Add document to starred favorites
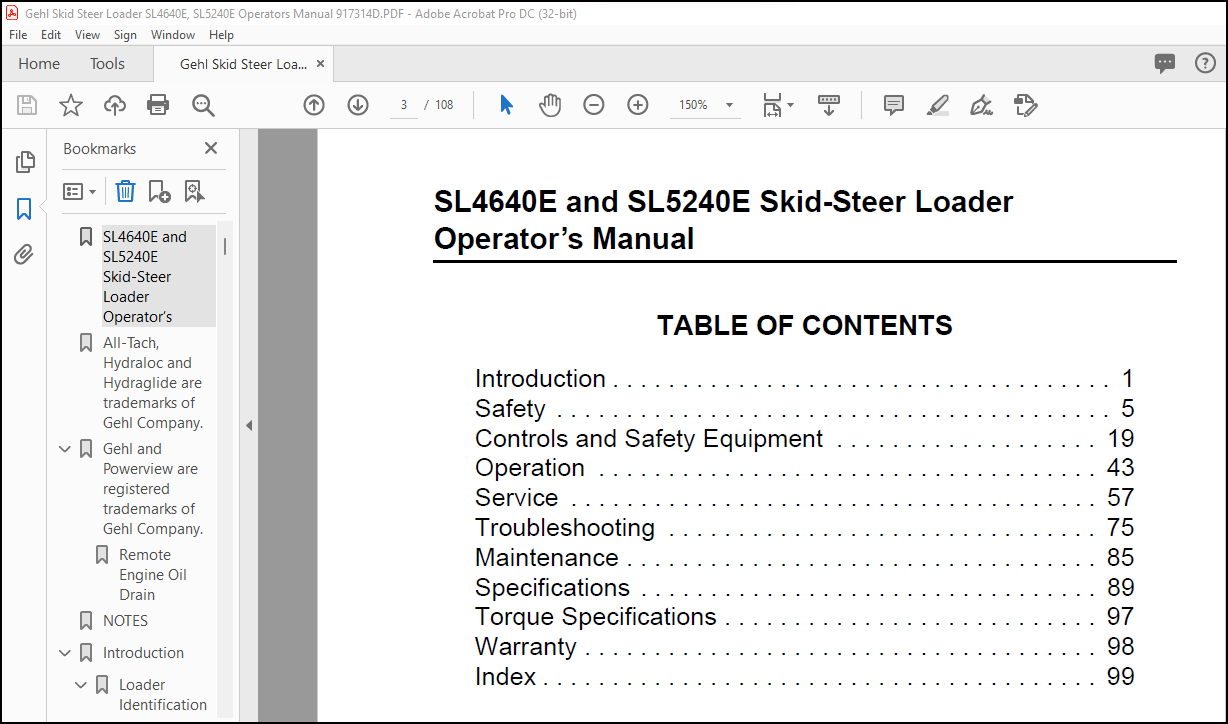This screenshot has width=1228, height=724. click(x=71, y=105)
